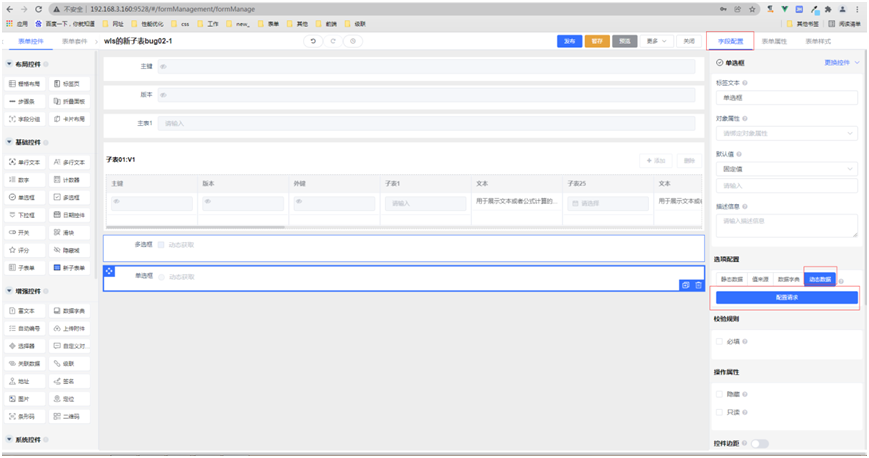Enable the 隐藏 checkbox under 操作属性
Image resolution: width=869 pixels, height=458 pixels.
[720, 393]
